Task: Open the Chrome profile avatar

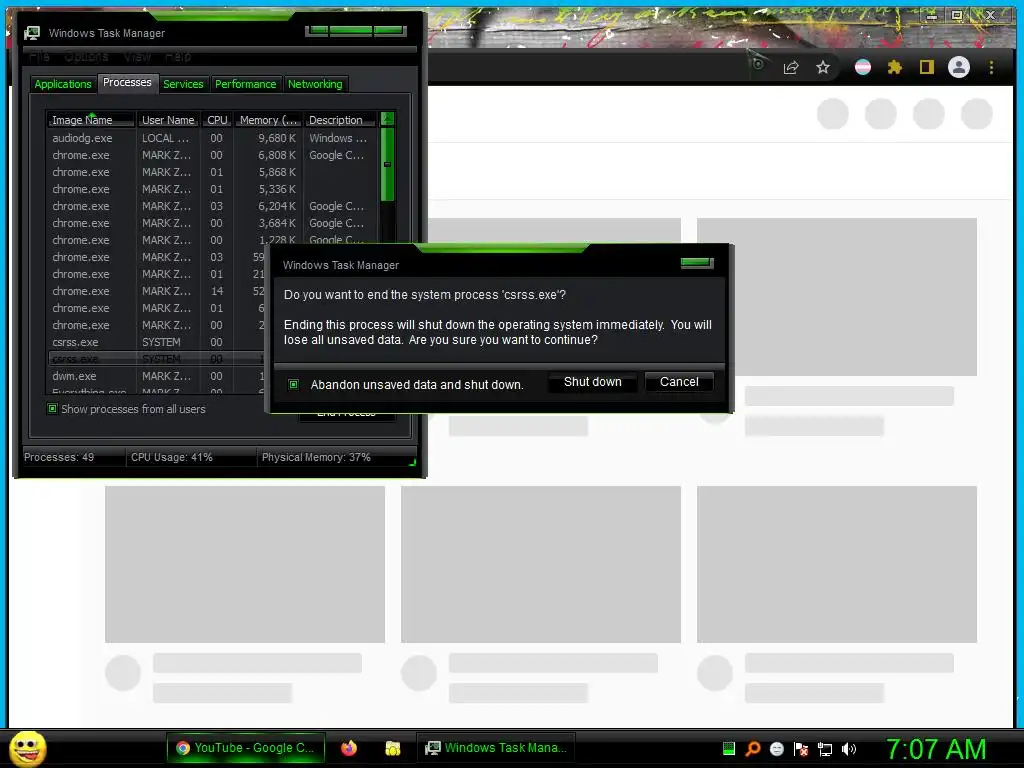Action: (959, 67)
